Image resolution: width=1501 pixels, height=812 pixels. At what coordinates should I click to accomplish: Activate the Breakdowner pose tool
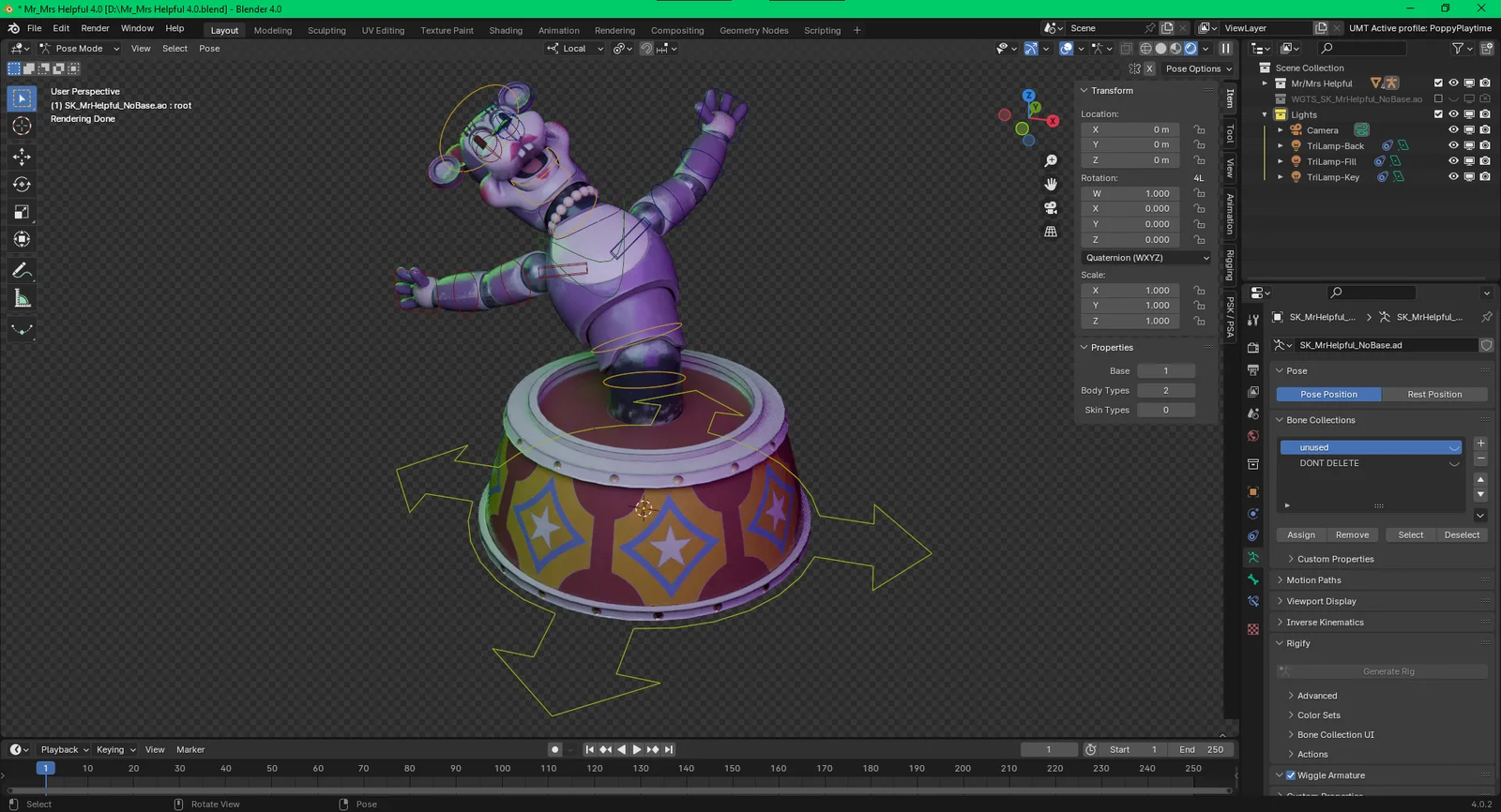point(22,329)
